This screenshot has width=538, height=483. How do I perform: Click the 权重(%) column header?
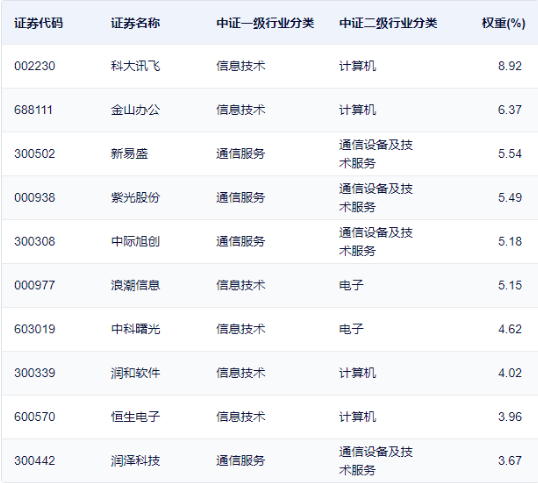click(x=503, y=23)
